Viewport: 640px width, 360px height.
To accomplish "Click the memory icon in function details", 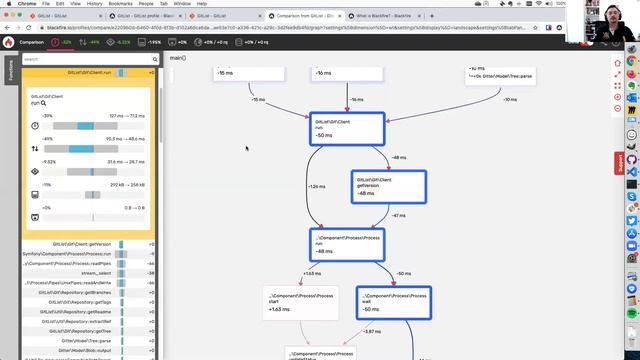I will click(x=35, y=195).
